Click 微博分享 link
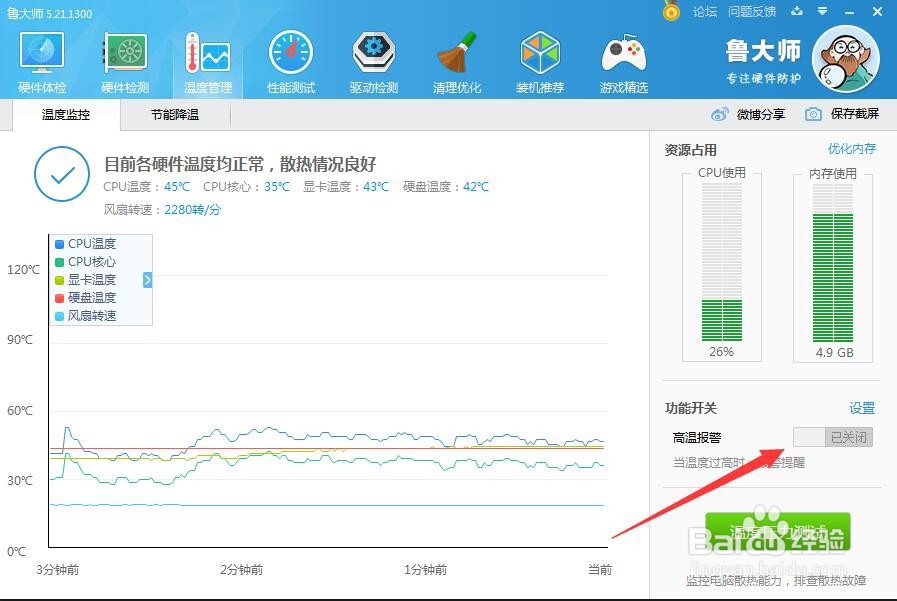The height and width of the screenshot is (601, 897). coord(761,114)
